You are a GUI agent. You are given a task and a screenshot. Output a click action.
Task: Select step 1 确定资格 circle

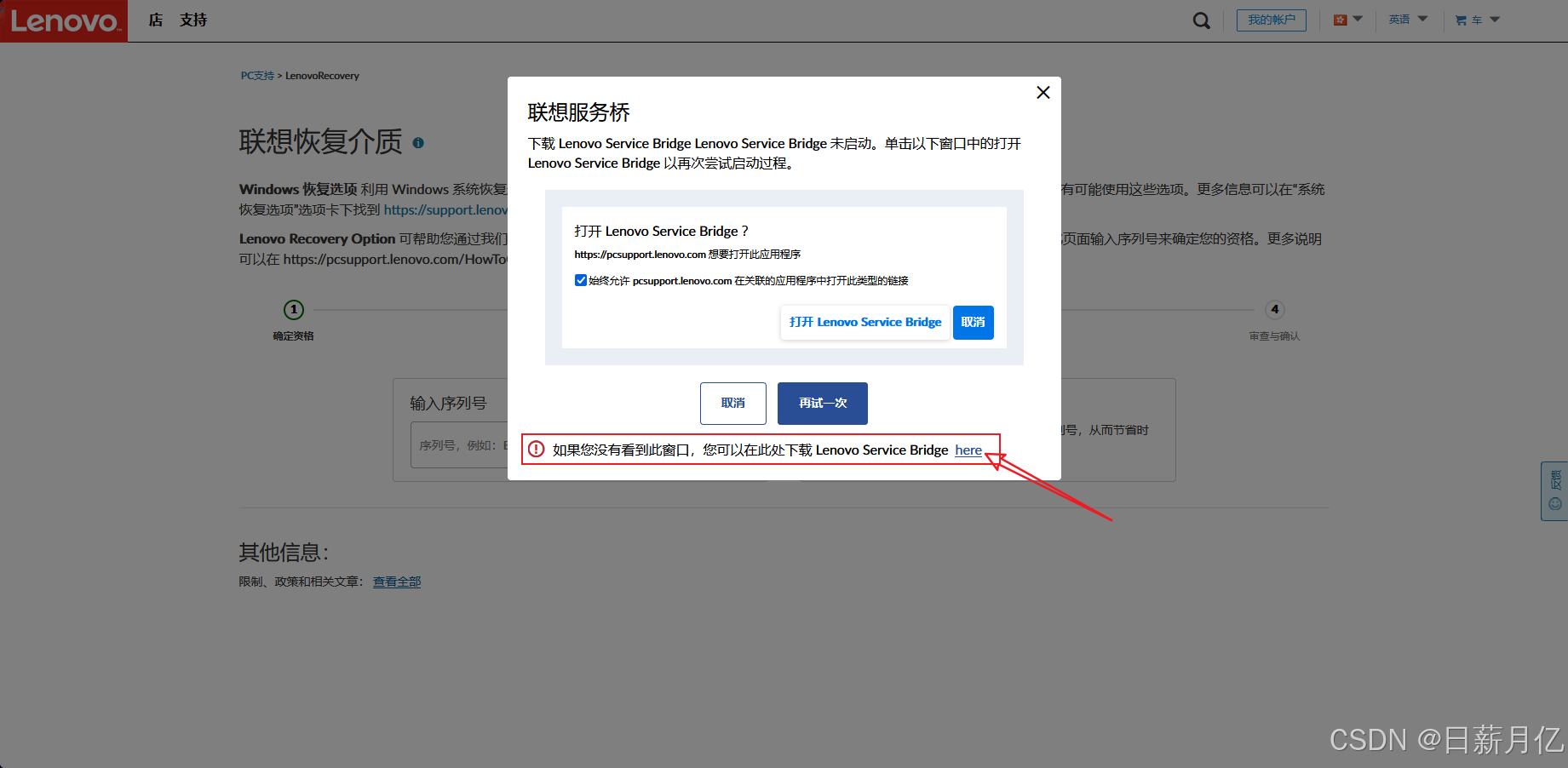pyautogui.click(x=294, y=309)
